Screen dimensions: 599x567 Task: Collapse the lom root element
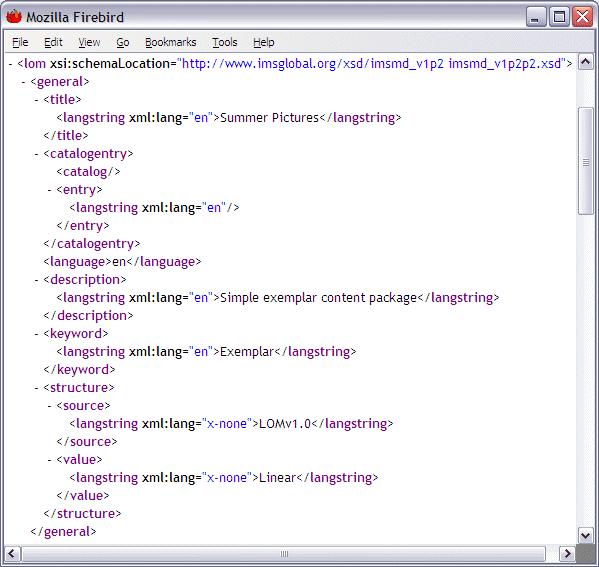click(x=10, y=64)
